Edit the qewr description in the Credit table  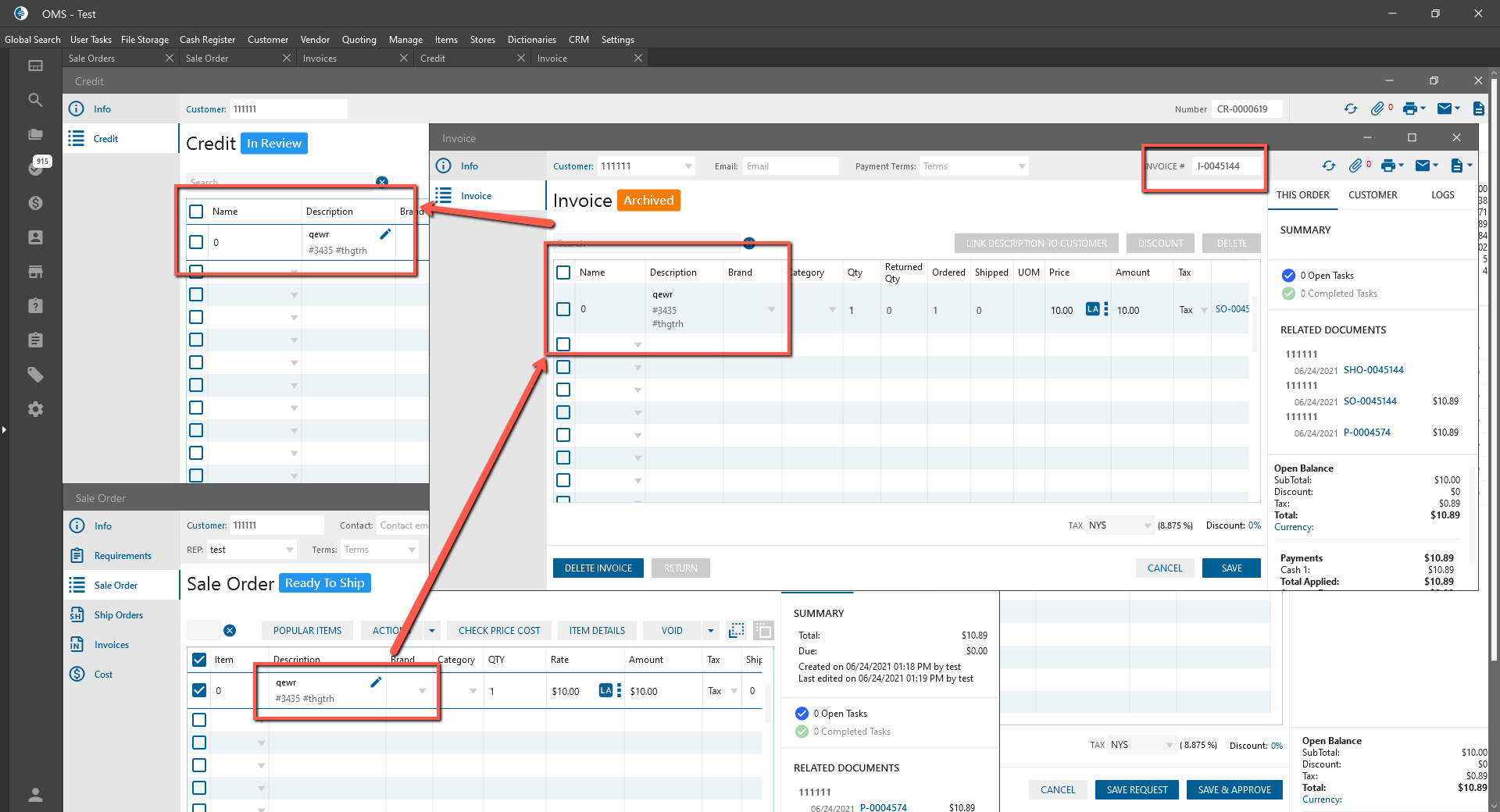click(x=385, y=234)
